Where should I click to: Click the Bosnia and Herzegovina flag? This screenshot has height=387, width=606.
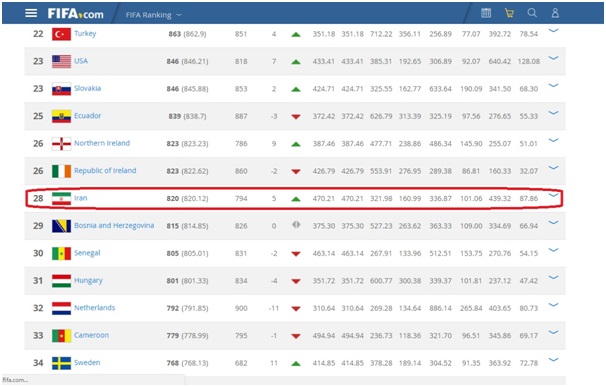point(61,226)
